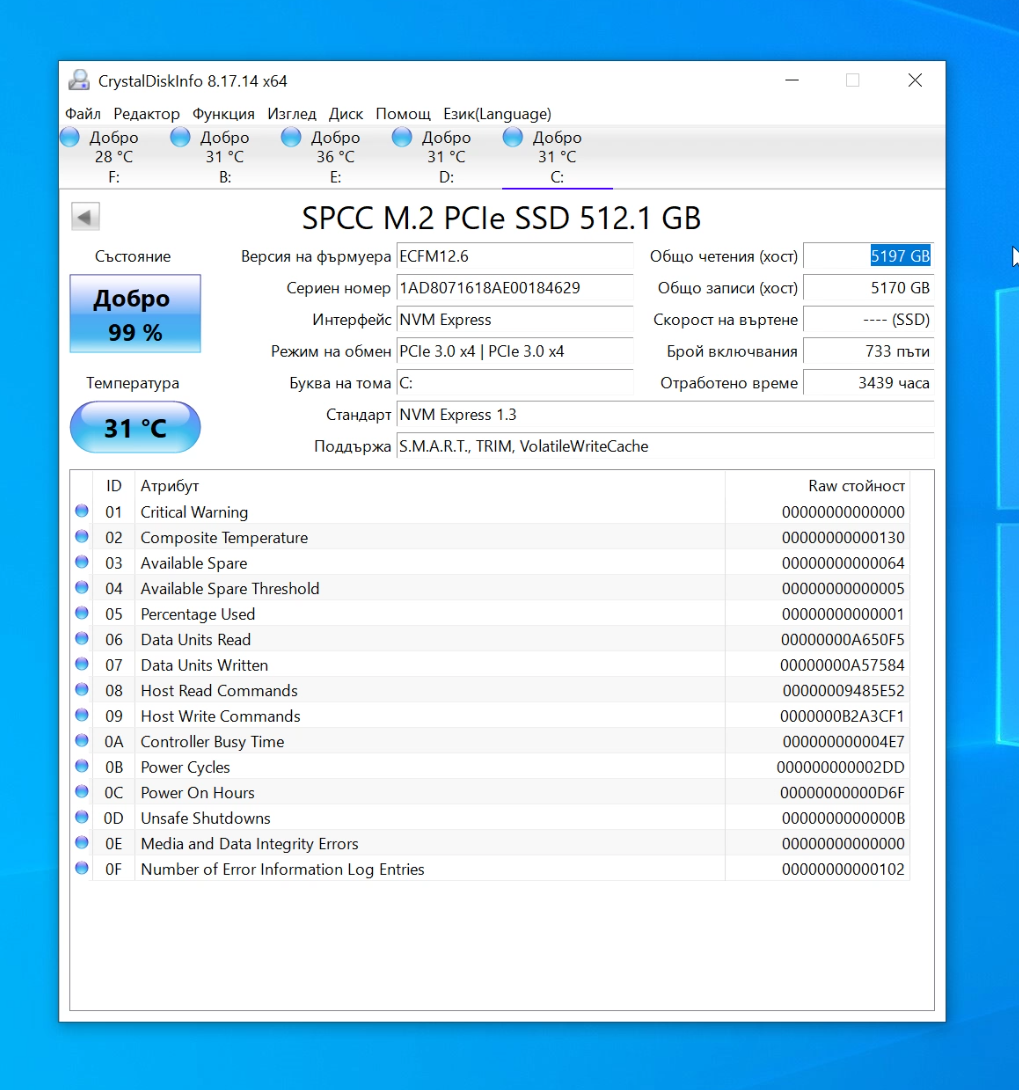The width and height of the screenshot is (1019, 1090).
Task: Click the Raw стойност column header
Action: point(817,485)
